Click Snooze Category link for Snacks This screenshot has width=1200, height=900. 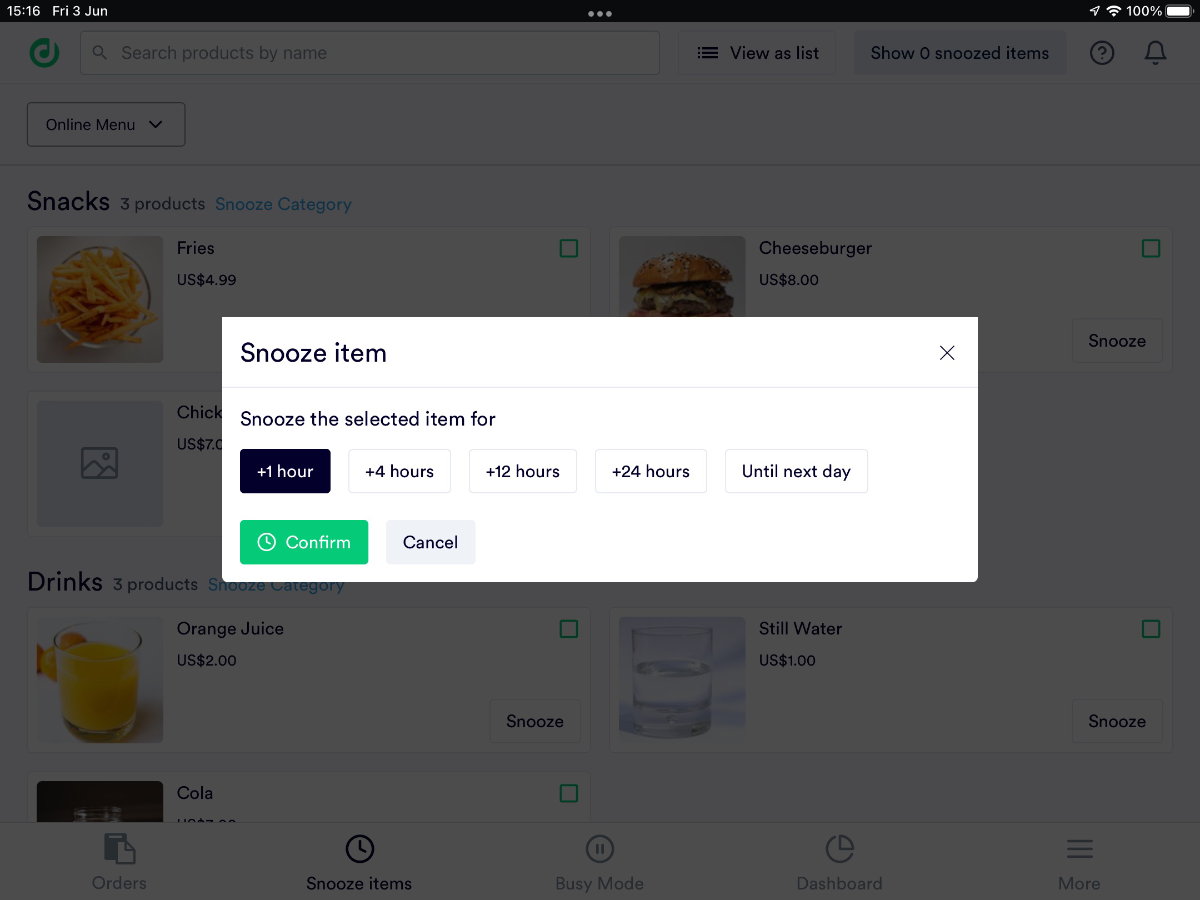[x=283, y=204]
